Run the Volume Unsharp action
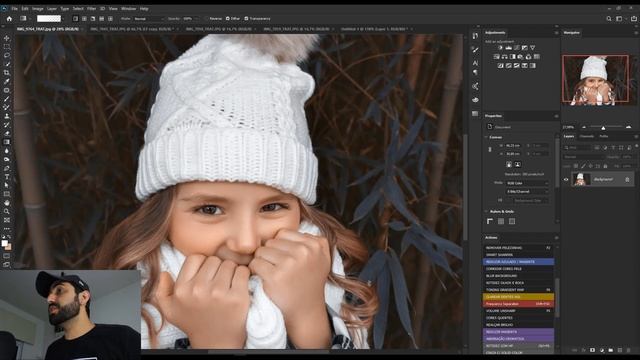This screenshot has height=360, width=640. coord(518,311)
